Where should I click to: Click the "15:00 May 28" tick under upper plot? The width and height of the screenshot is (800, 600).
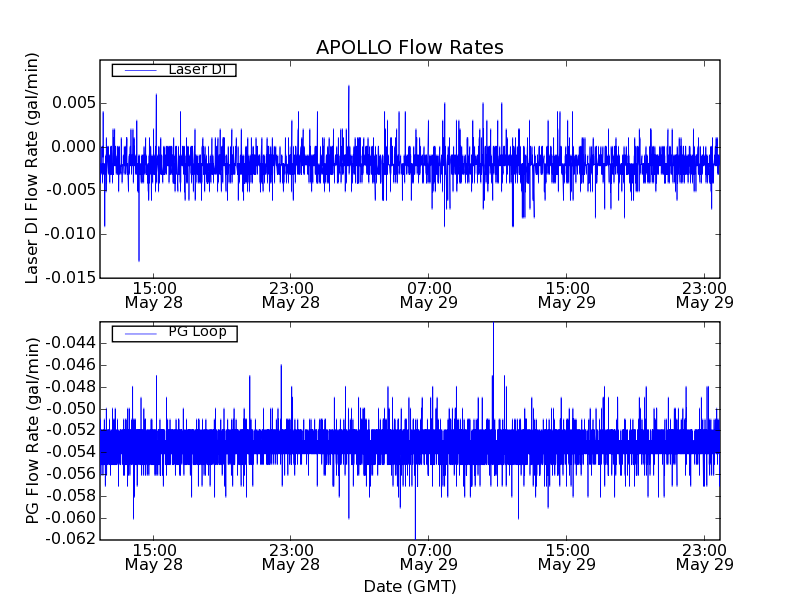point(152,294)
